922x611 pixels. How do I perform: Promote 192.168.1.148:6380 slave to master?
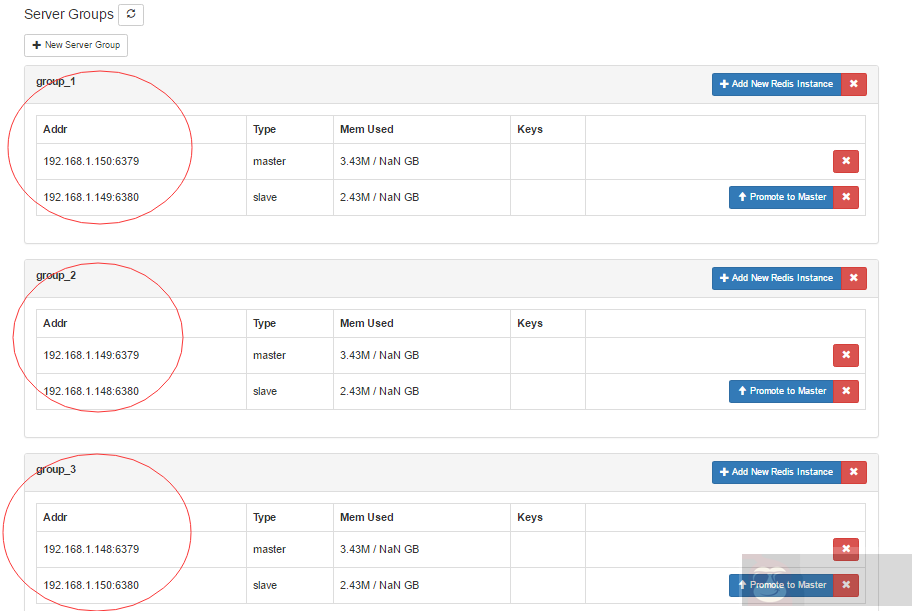click(x=781, y=391)
